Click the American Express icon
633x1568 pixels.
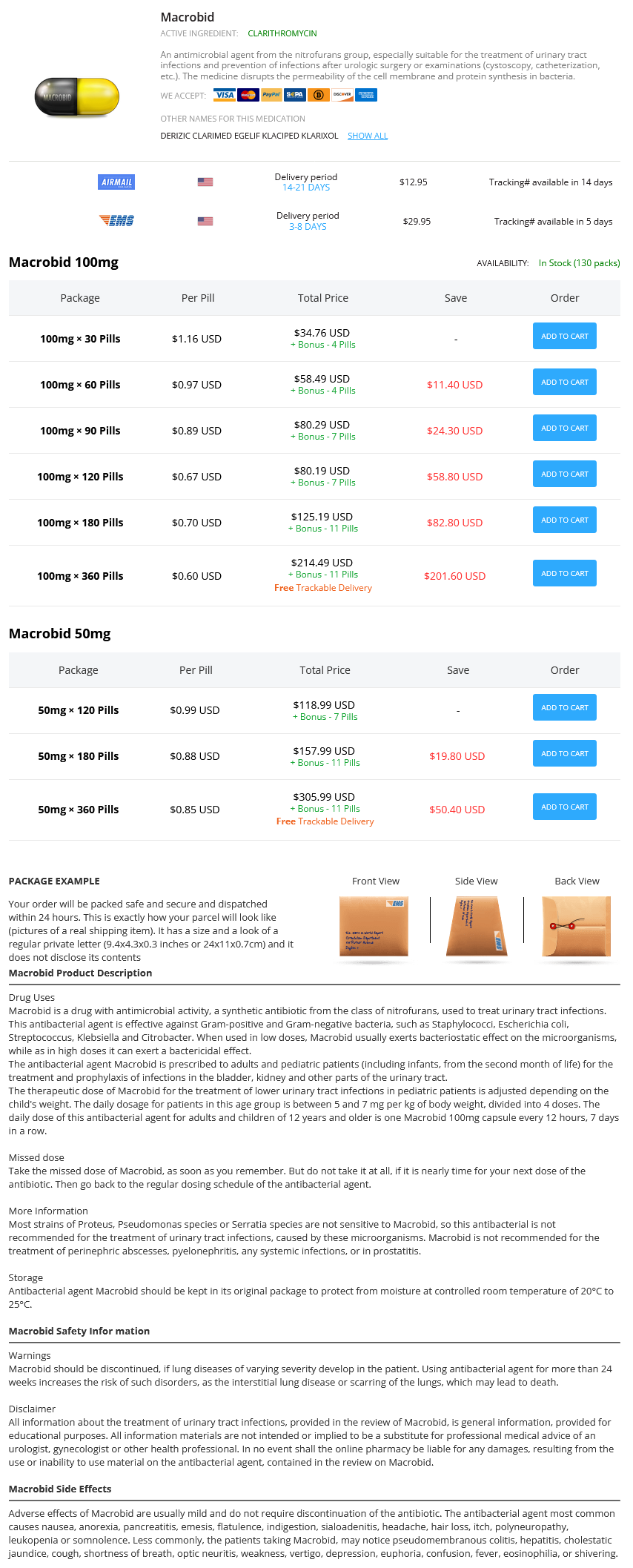coord(366,95)
